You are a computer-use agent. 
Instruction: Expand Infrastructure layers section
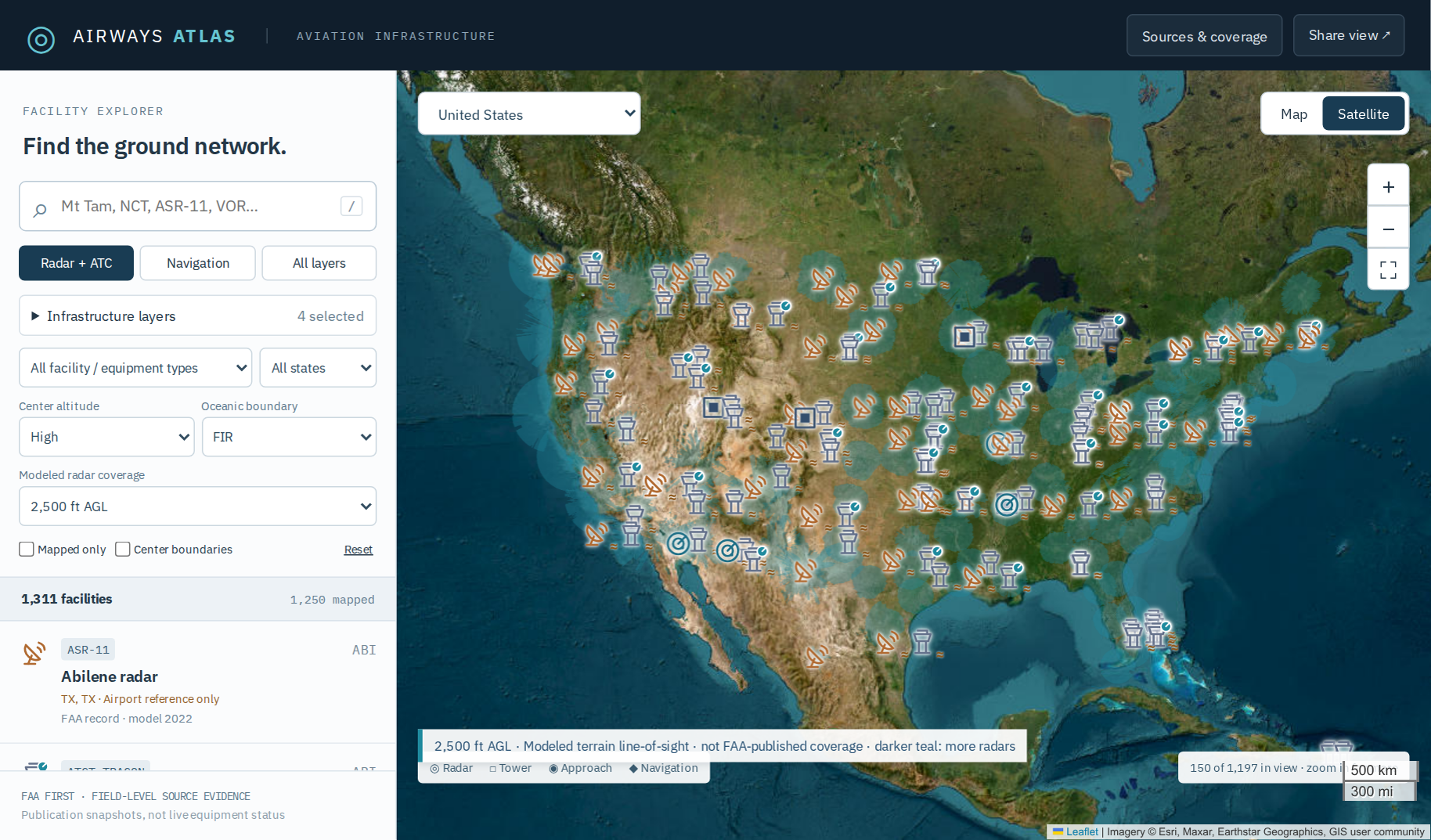tap(197, 315)
